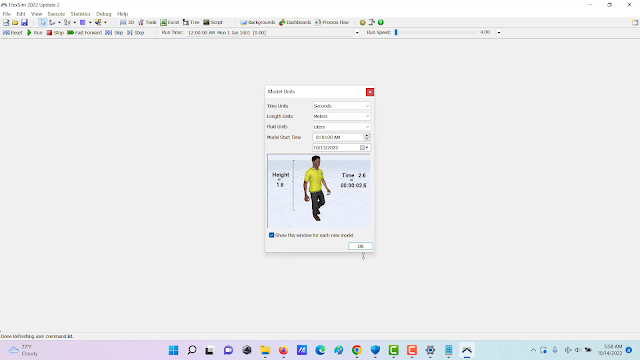
Task: Click the gear settings icon in toolbar
Action: (x=362, y=22)
